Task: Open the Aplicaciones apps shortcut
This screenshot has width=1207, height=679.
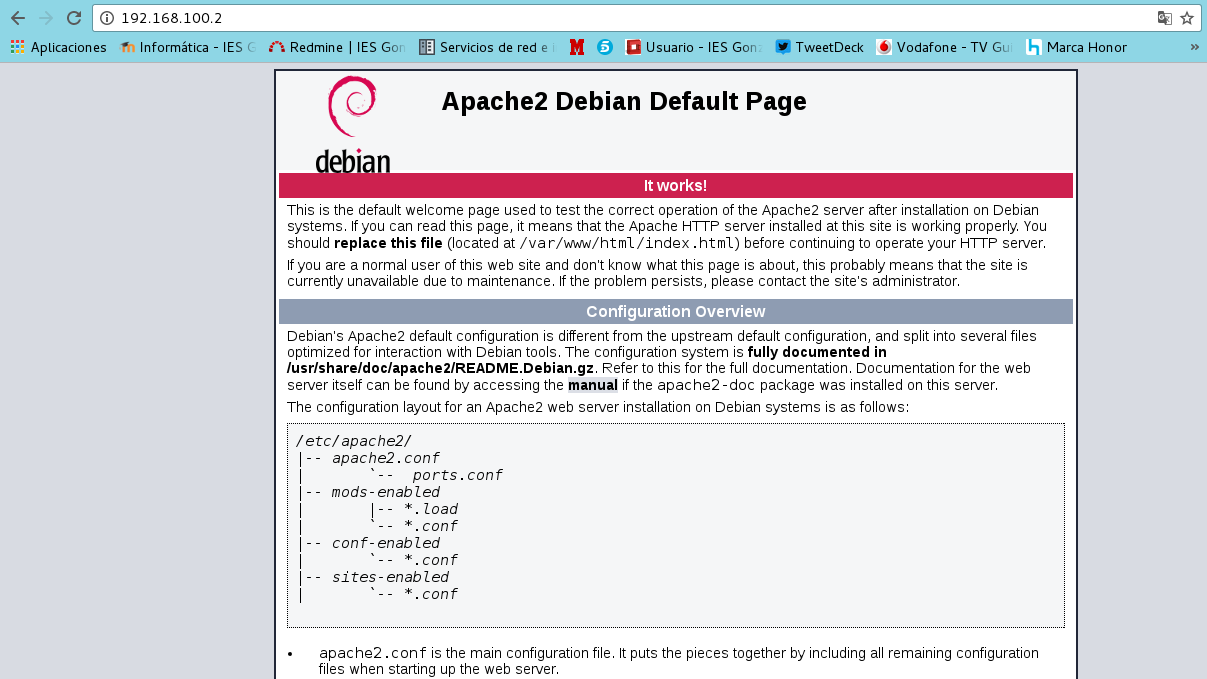Action: pos(58,47)
